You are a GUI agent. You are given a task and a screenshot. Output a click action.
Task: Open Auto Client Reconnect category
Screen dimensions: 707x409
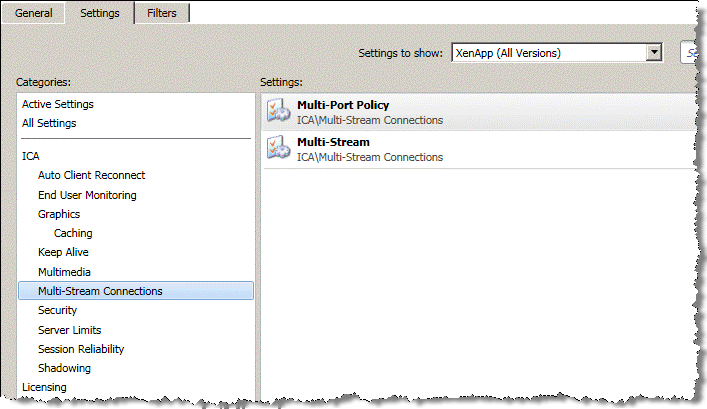tap(92, 175)
